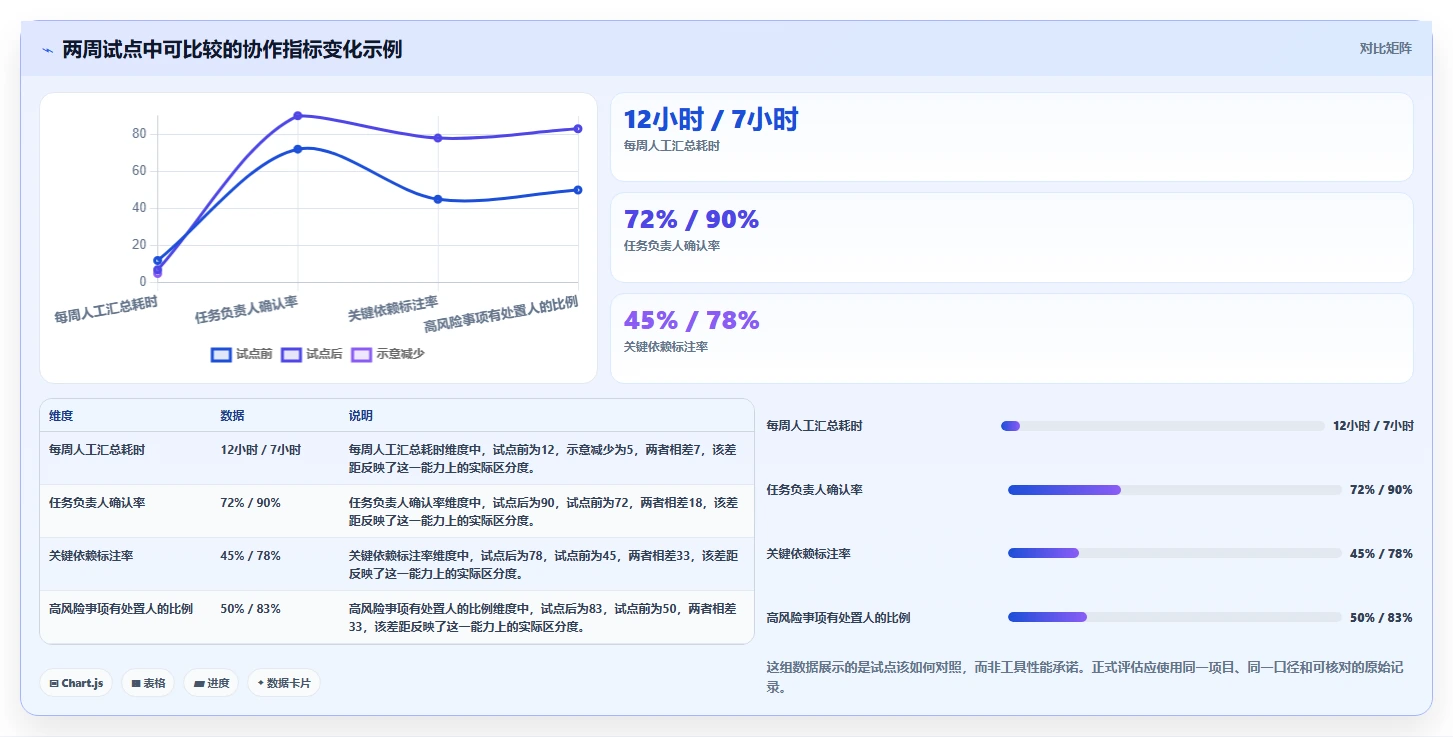Select the 12小时 / 7小时 stat card

click(1011, 137)
